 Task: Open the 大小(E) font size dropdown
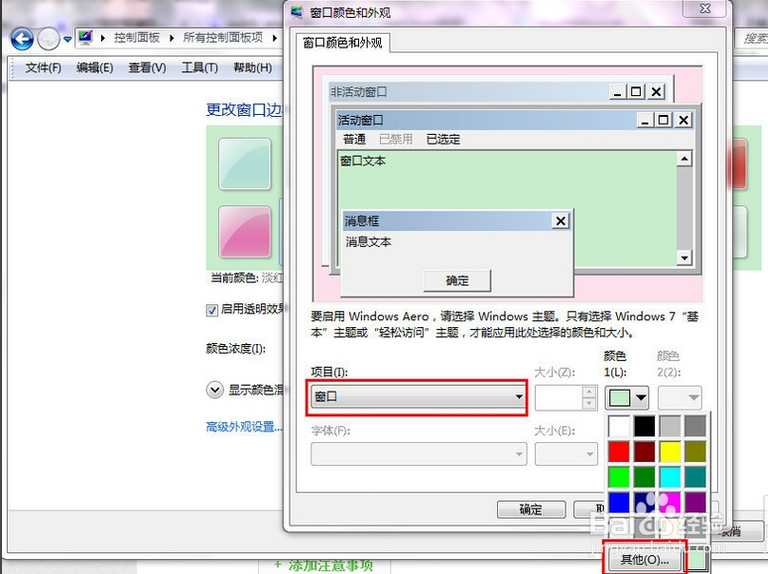(566, 454)
